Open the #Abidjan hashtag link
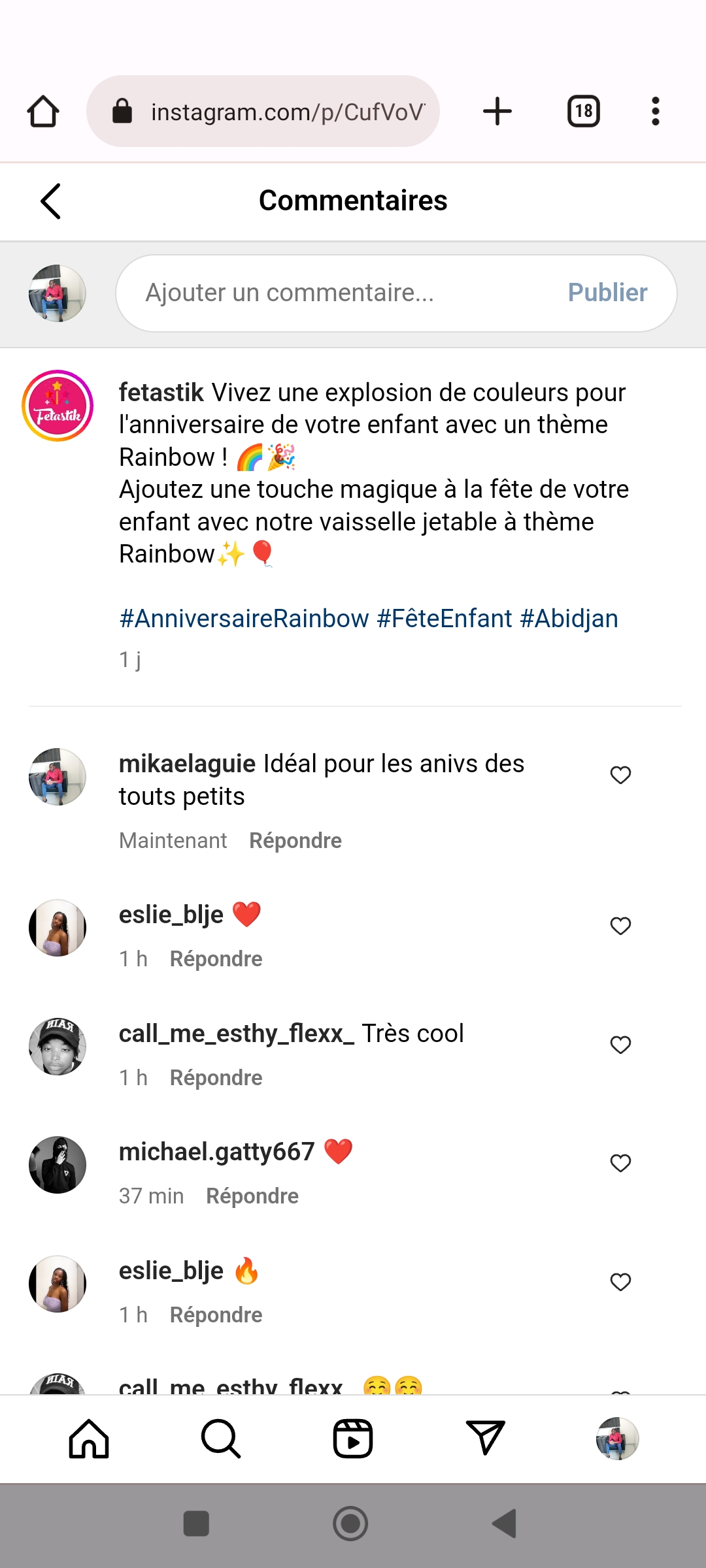This screenshot has width=706, height=1568. pos(569,619)
